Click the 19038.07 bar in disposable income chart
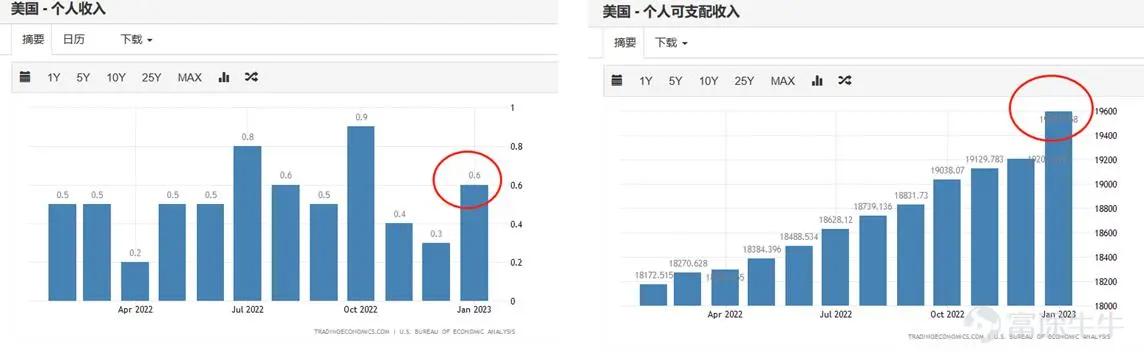The height and width of the screenshot is (361, 1144). [x=947, y=242]
